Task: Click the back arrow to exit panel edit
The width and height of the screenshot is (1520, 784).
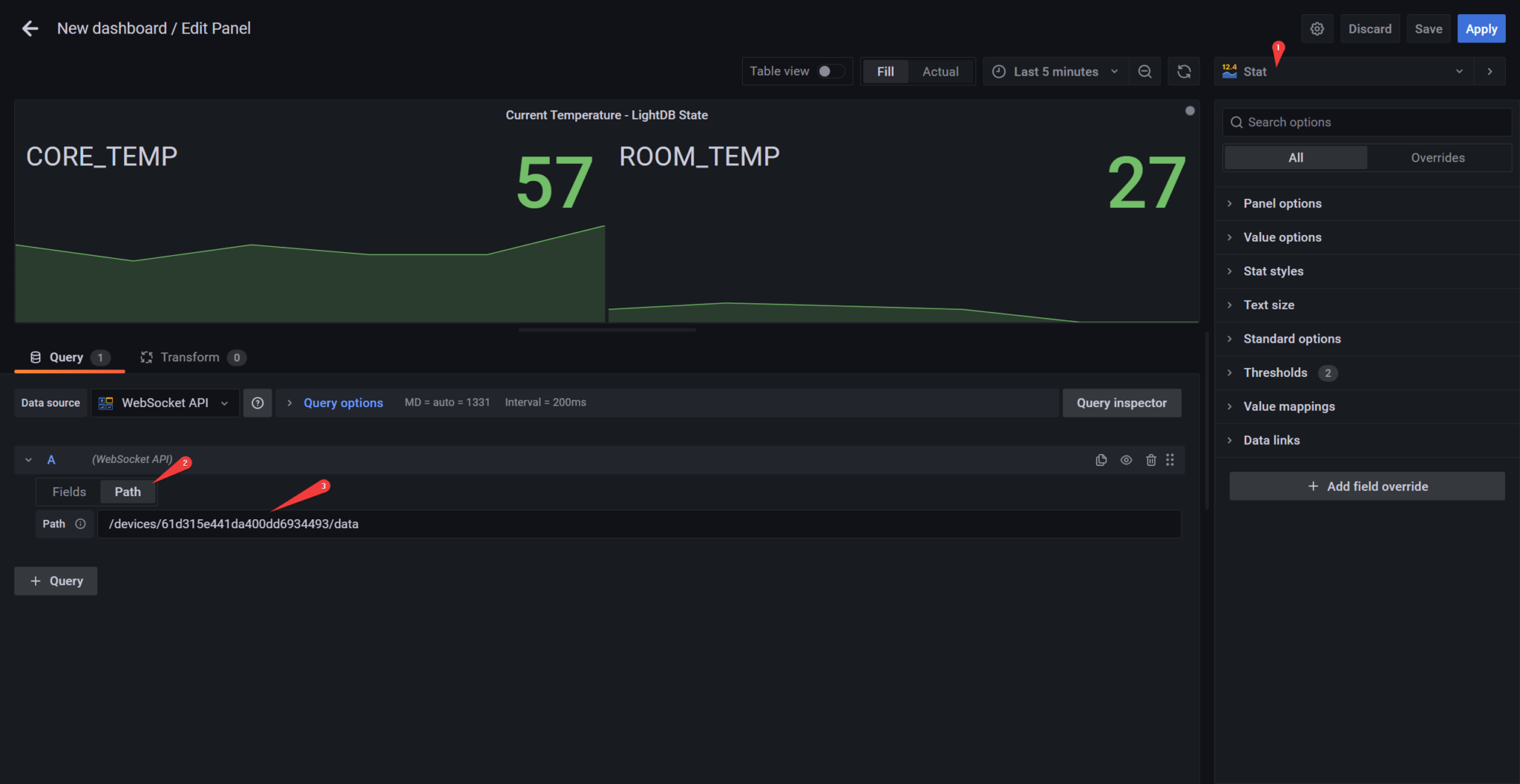Action: coord(30,28)
